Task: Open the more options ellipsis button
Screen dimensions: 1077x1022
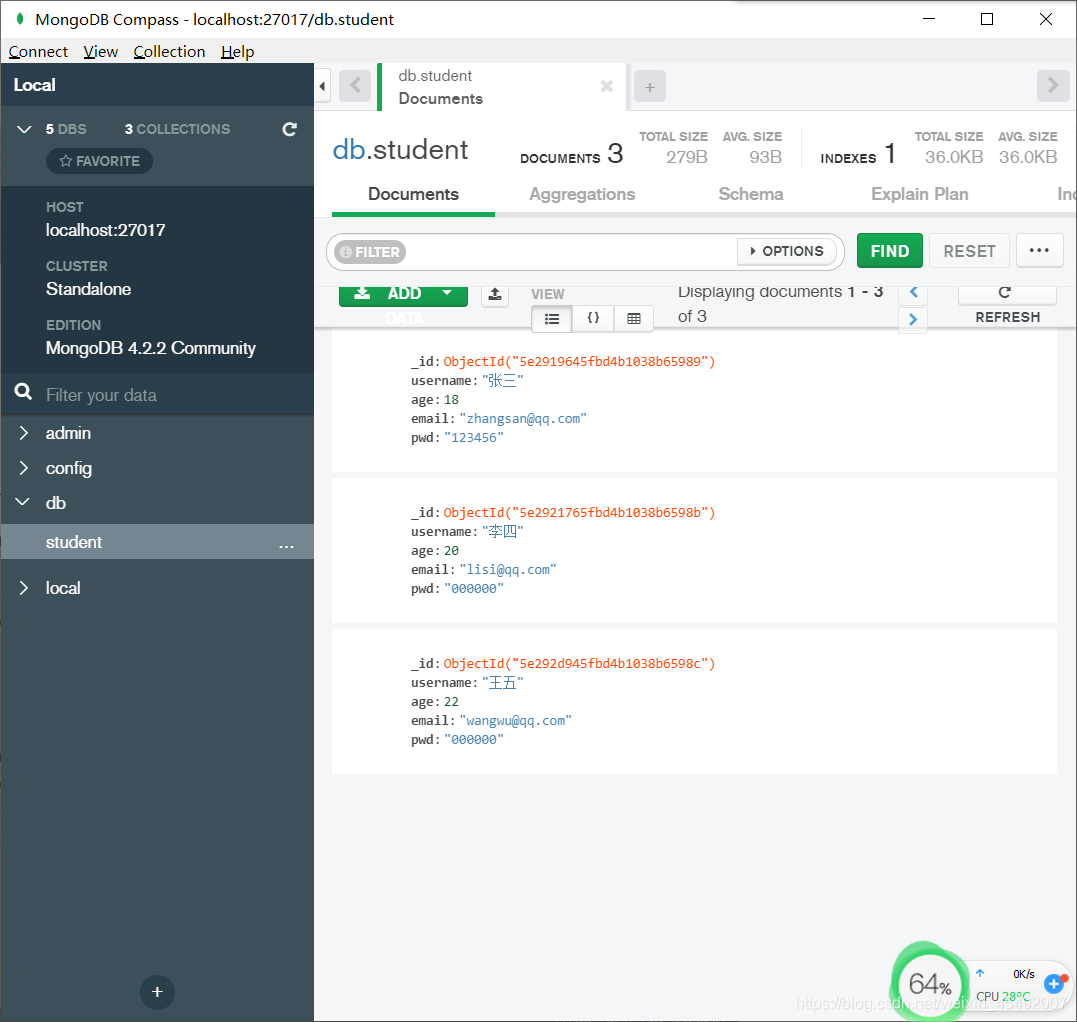Action: point(1039,251)
